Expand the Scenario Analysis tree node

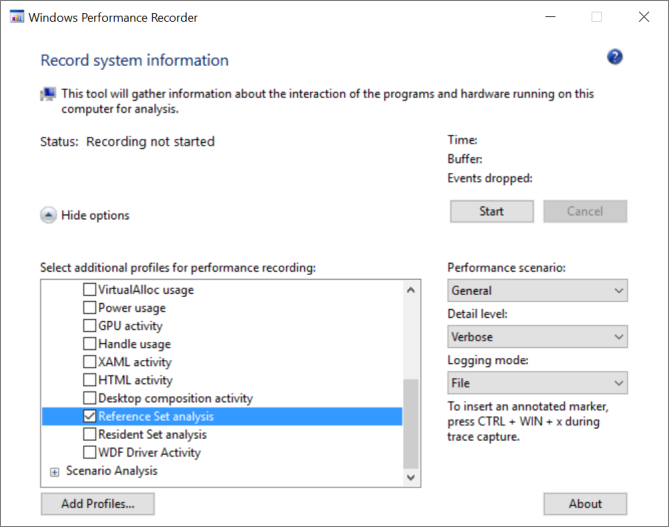[54, 472]
